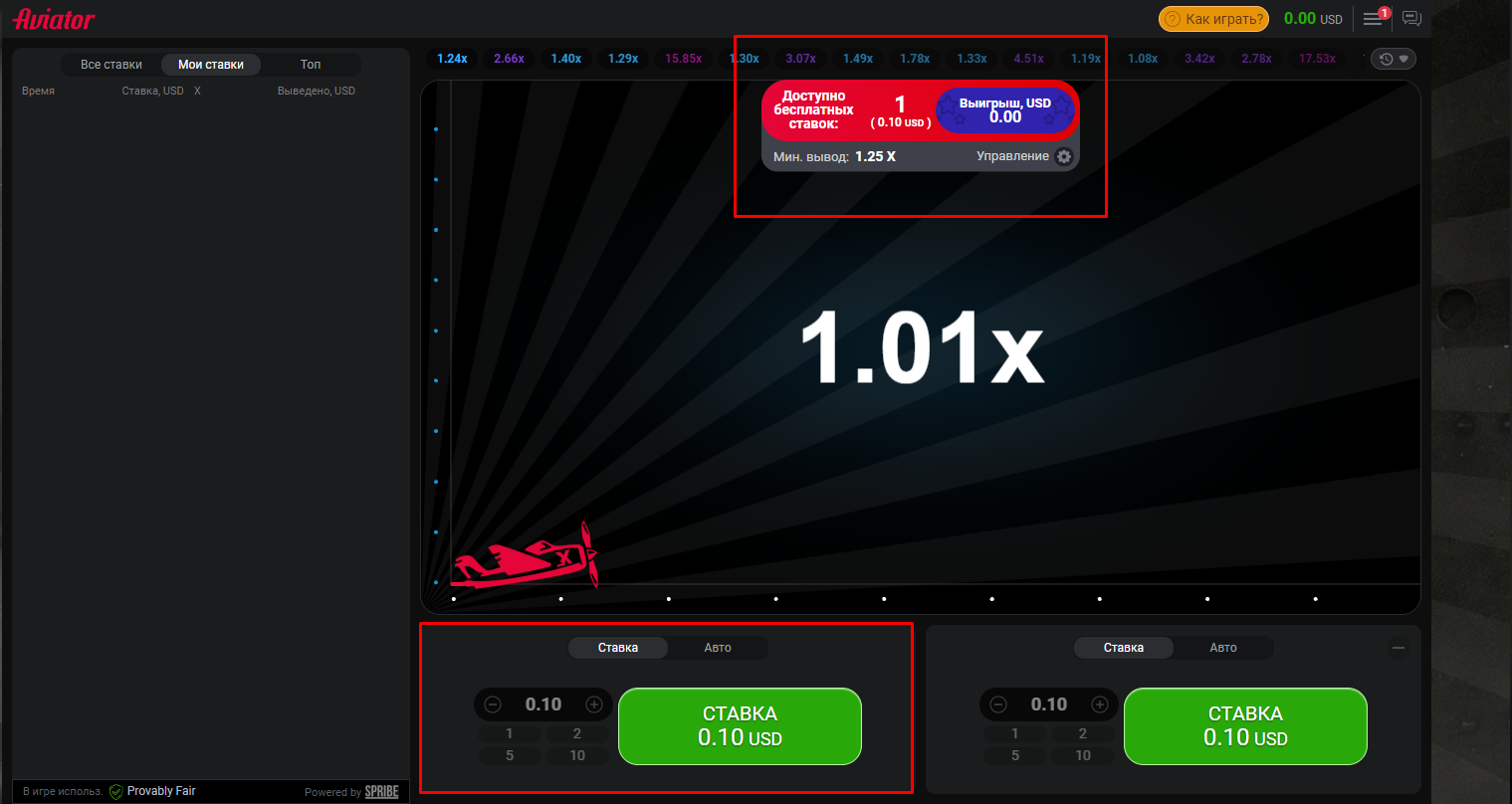Open the round multipliers history dropdown
The height and width of the screenshot is (804, 1512).
pyautogui.click(x=1391, y=58)
